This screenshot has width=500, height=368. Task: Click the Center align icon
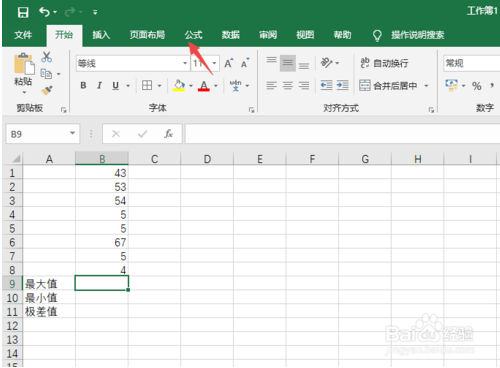click(288, 86)
